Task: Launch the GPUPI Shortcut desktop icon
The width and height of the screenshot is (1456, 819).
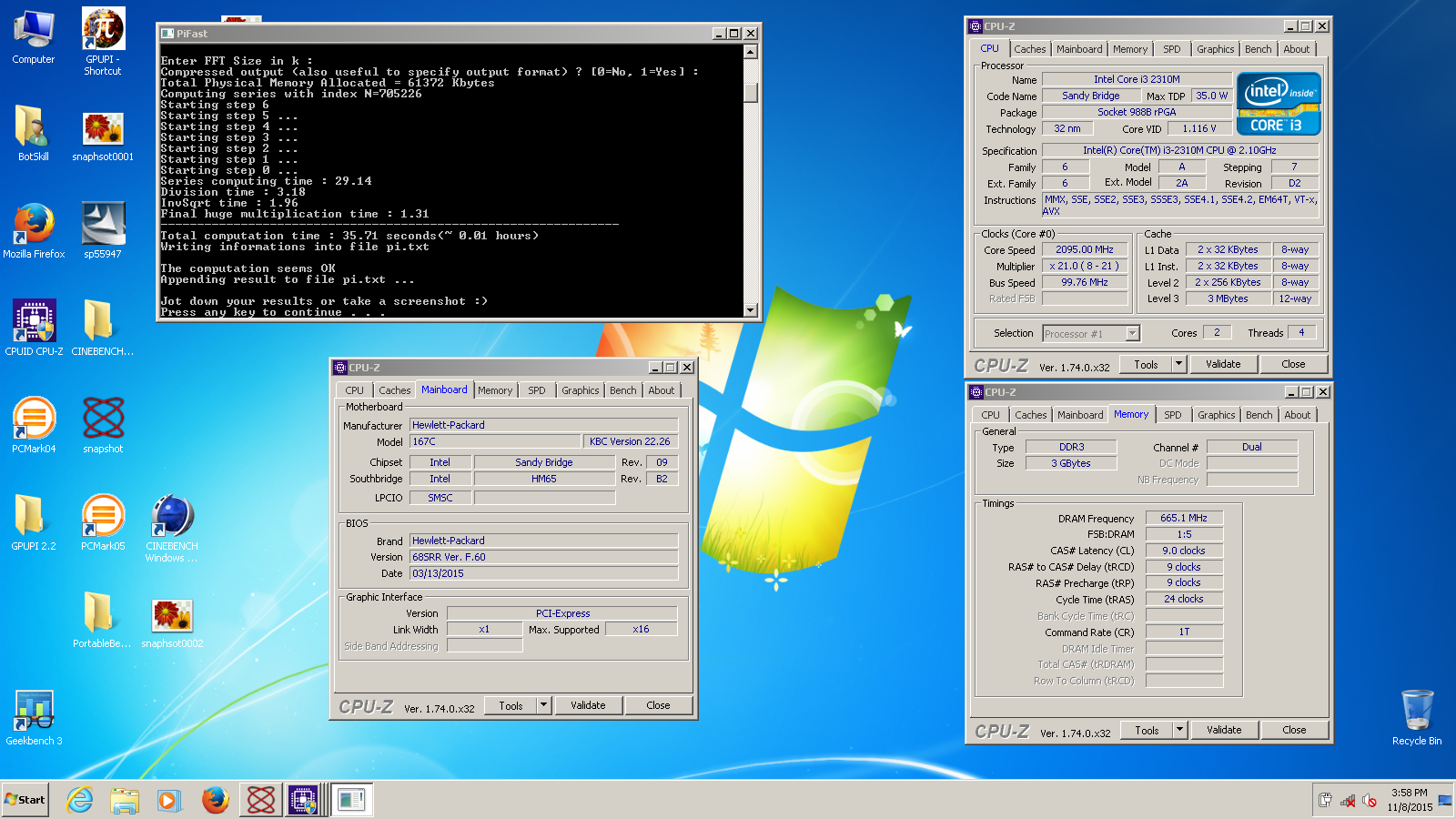Action: pyautogui.click(x=103, y=41)
